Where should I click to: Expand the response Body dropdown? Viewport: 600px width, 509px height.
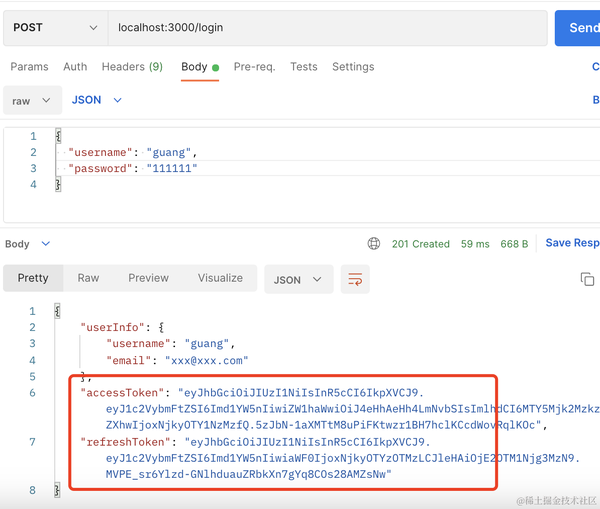click(28, 244)
